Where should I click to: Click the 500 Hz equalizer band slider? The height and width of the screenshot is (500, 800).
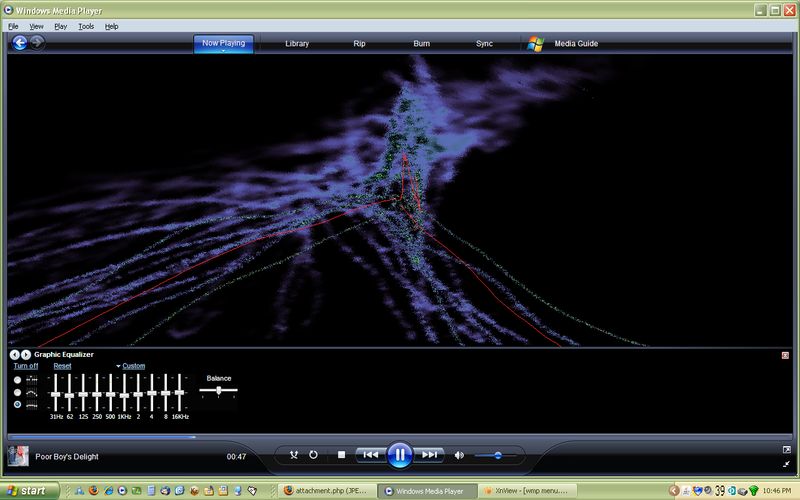pyautogui.click(x=110, y=392)
